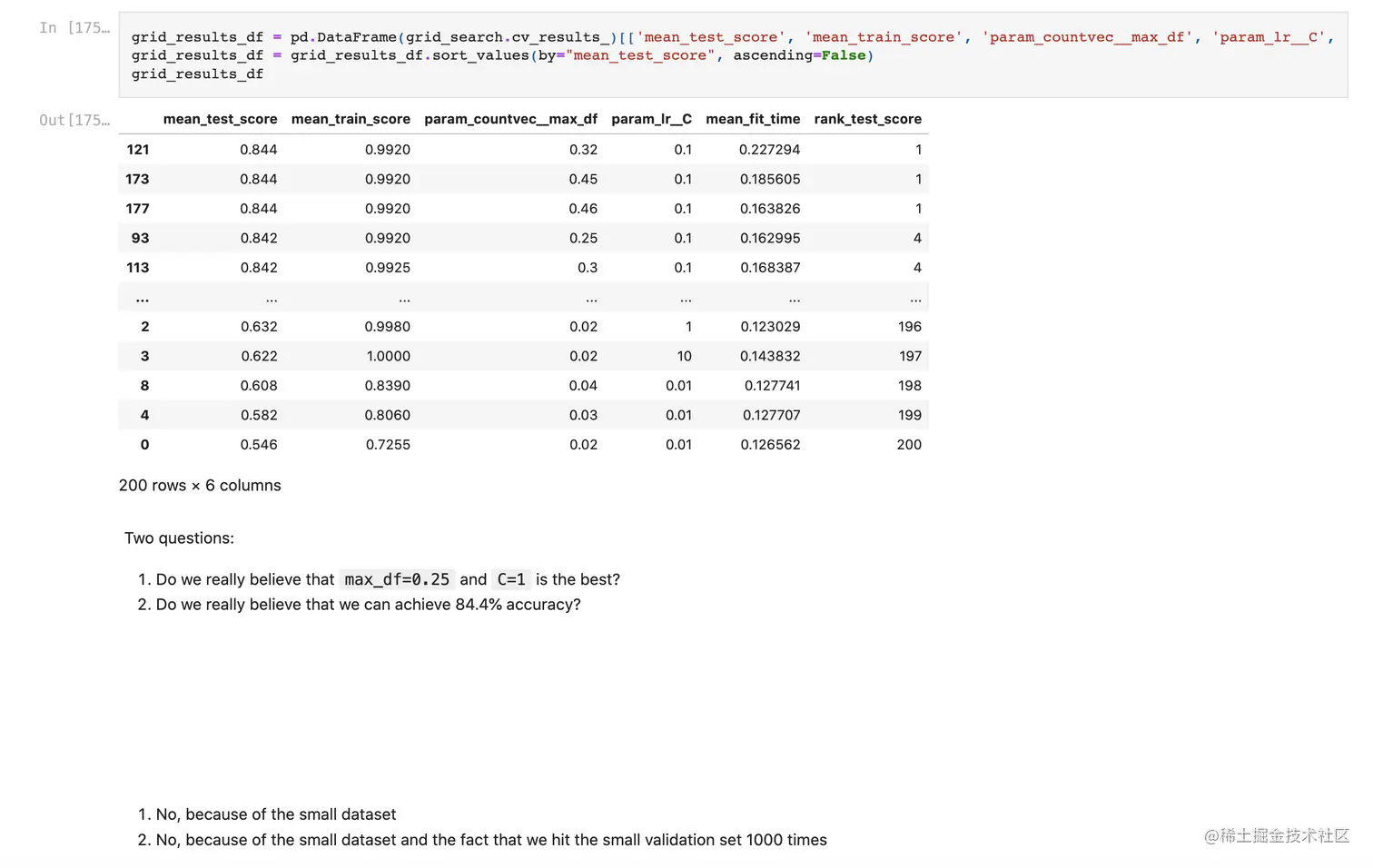Click train score value 0.9925
Image resolution: width=1373 pixels, height=868 pixels.
[388, 268]
